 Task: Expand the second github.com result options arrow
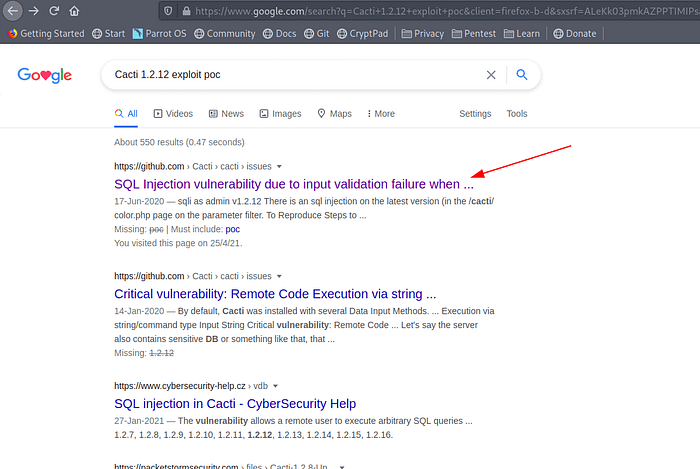point(279,276)
